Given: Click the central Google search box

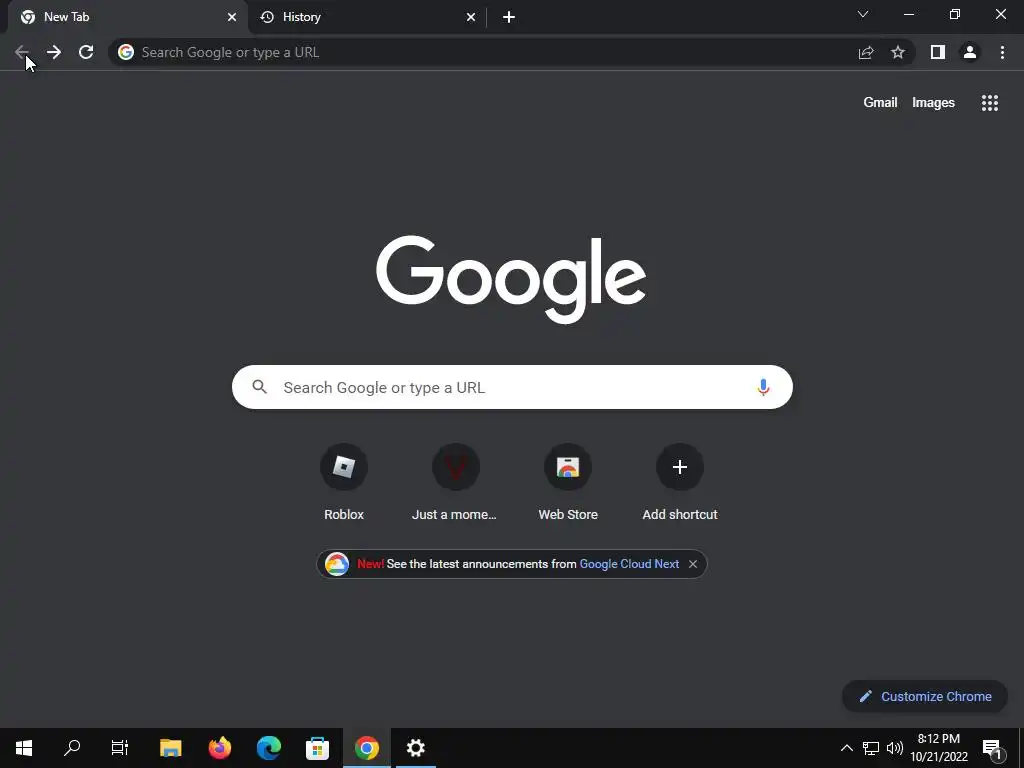Looking at the screenshot, I should pyautogui.click(x=512, y=387).
